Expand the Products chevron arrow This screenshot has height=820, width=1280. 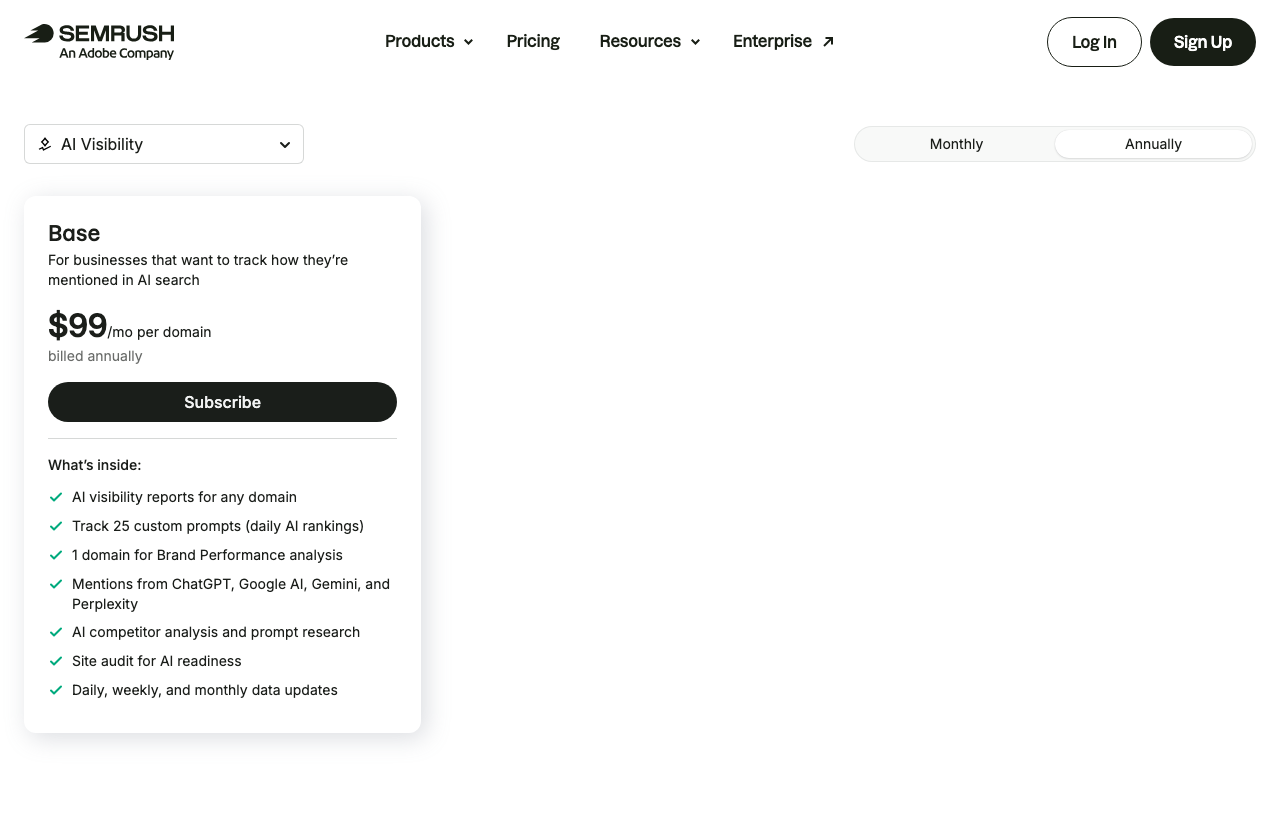468,42
